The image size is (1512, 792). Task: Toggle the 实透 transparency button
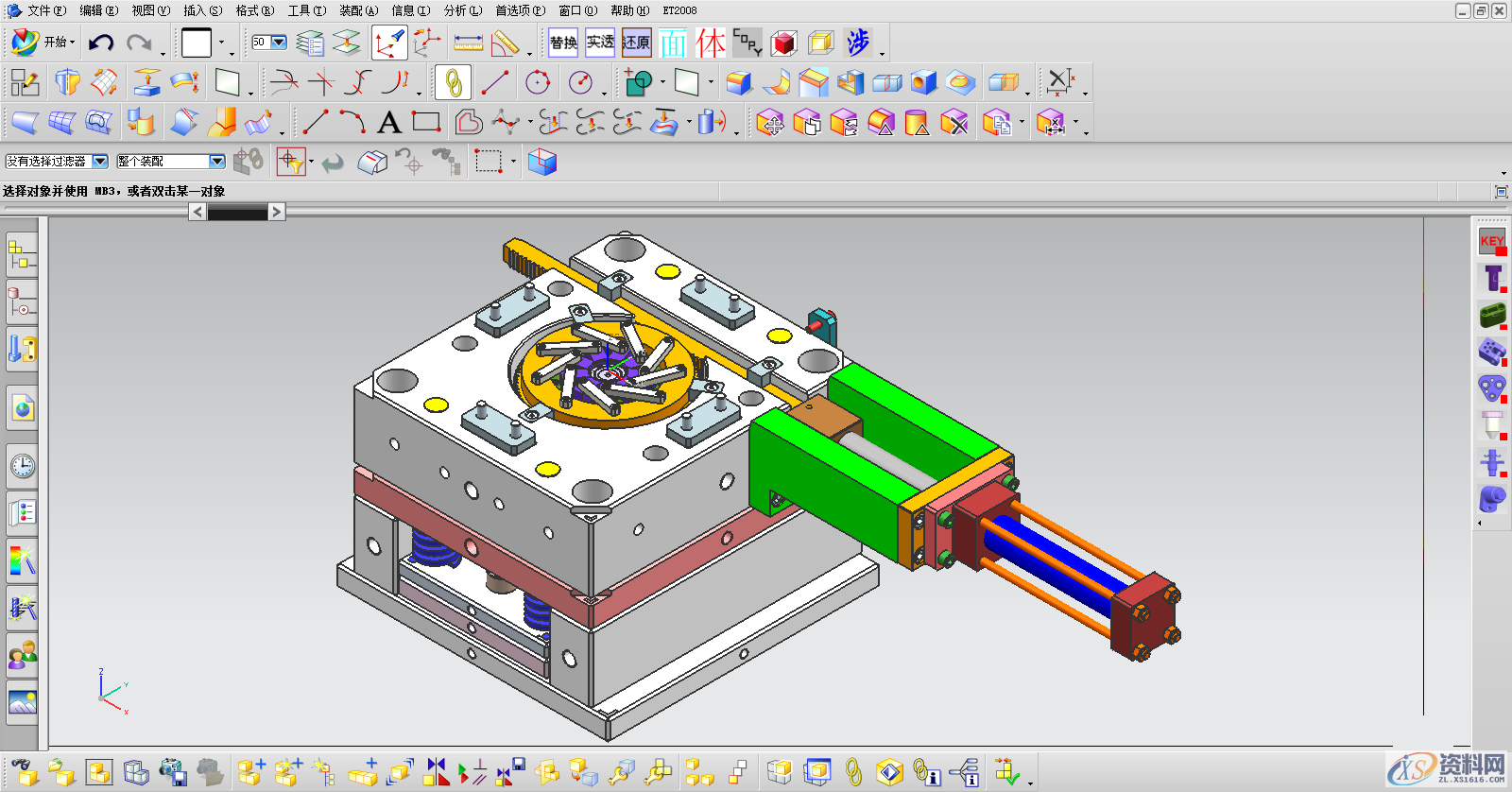600,43
